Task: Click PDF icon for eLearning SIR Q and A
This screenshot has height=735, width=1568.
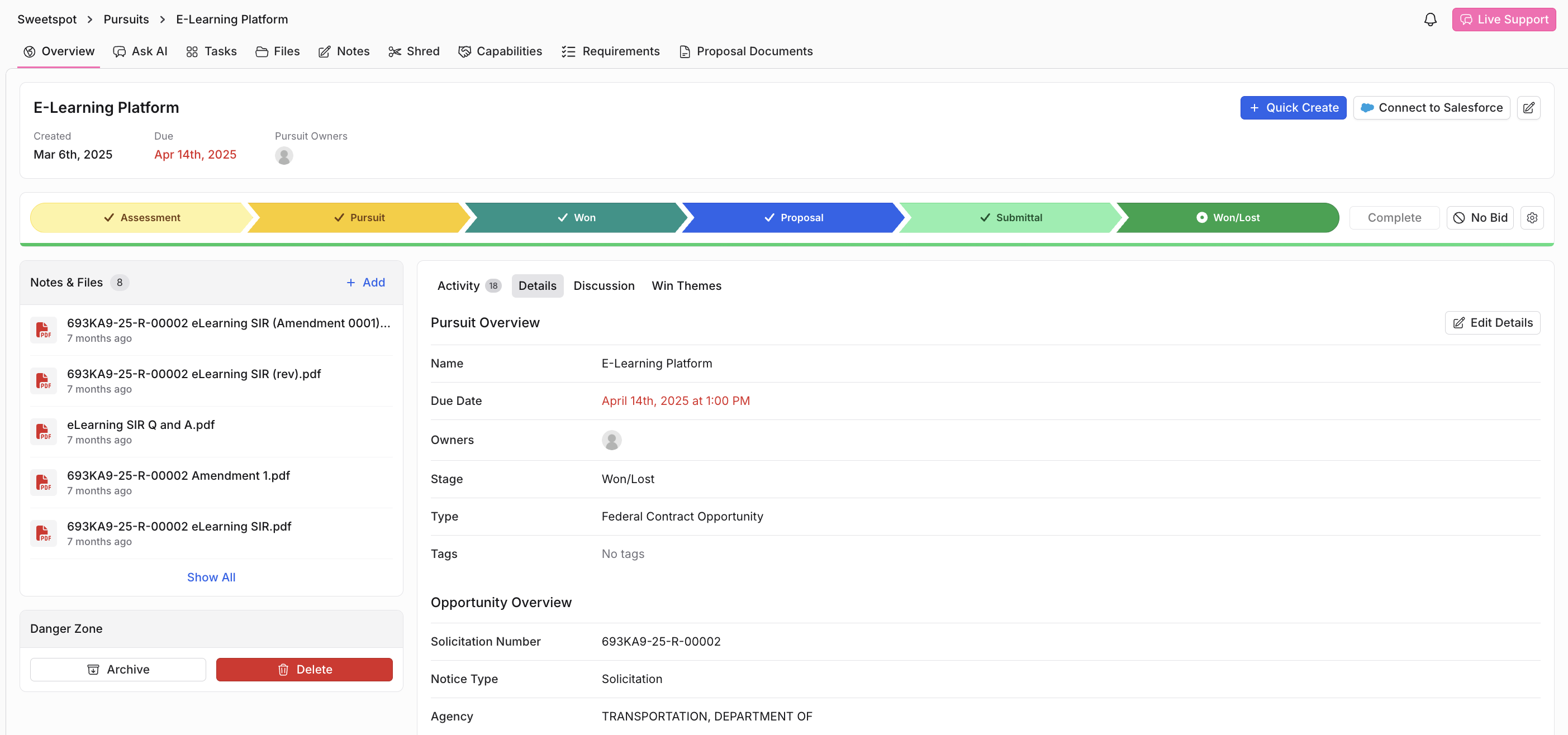Action: 43,431
